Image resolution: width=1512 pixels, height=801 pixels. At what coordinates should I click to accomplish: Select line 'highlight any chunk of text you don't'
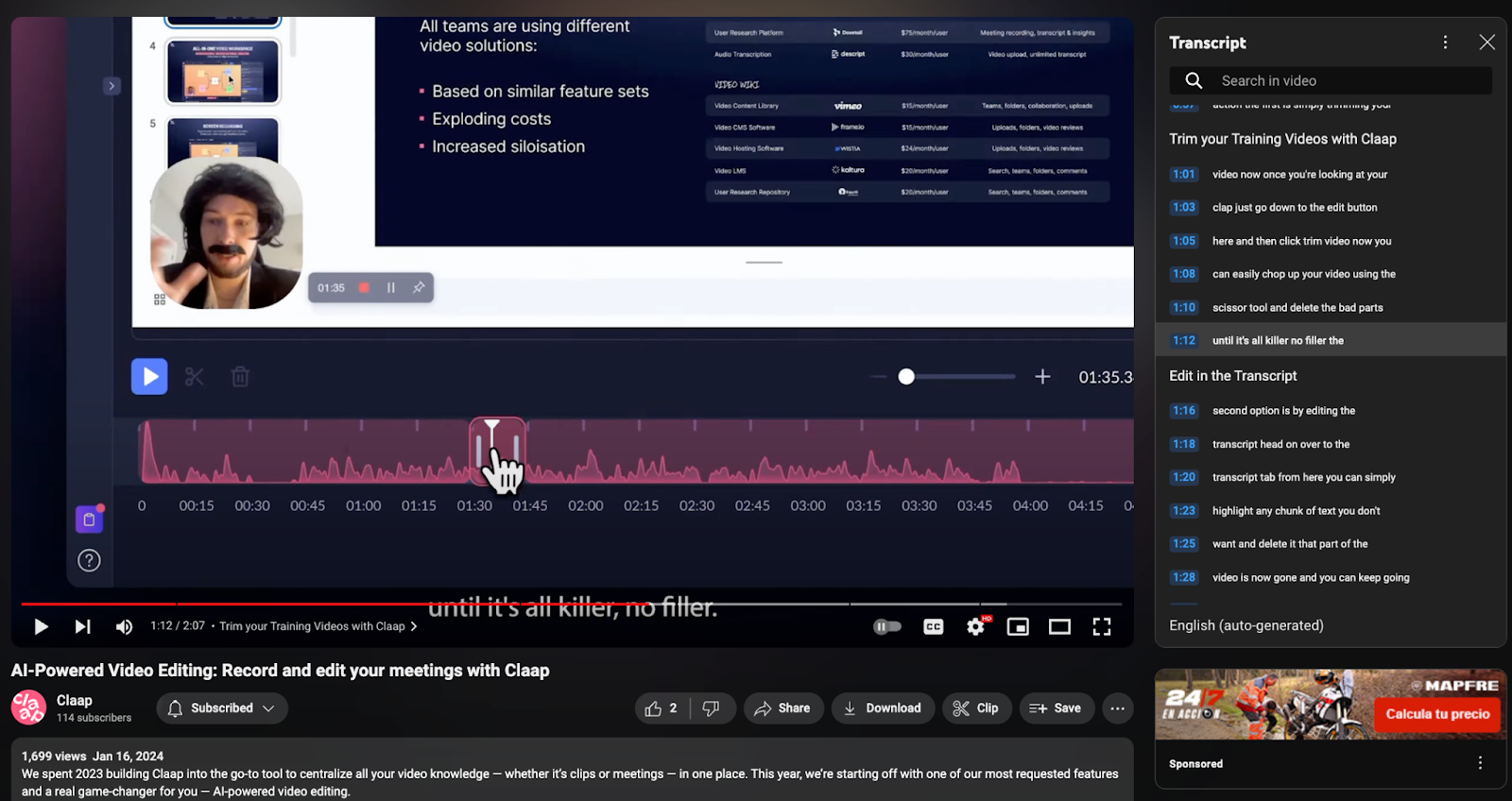click(1331, 511)
